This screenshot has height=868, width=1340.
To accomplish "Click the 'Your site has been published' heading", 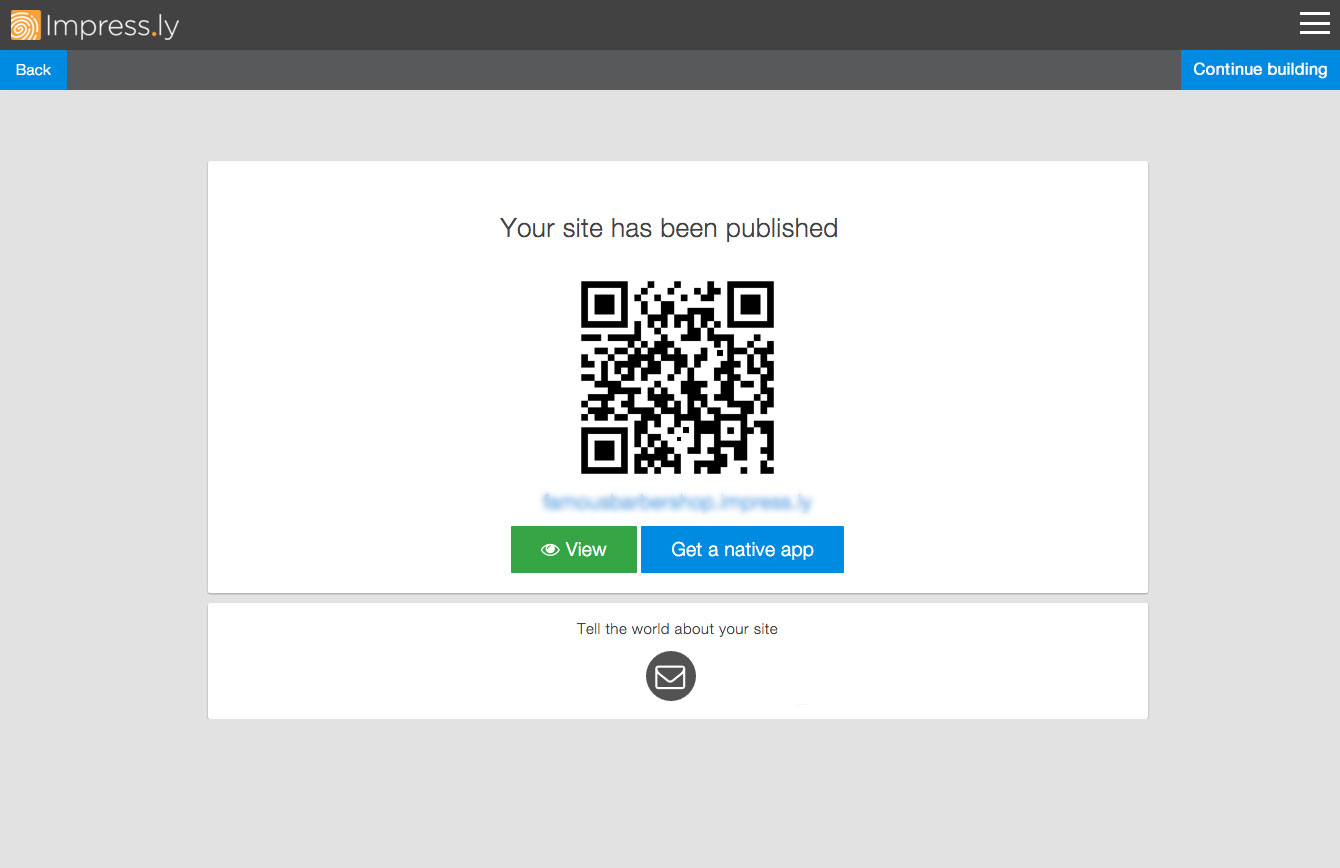I will tap(669, 228).
